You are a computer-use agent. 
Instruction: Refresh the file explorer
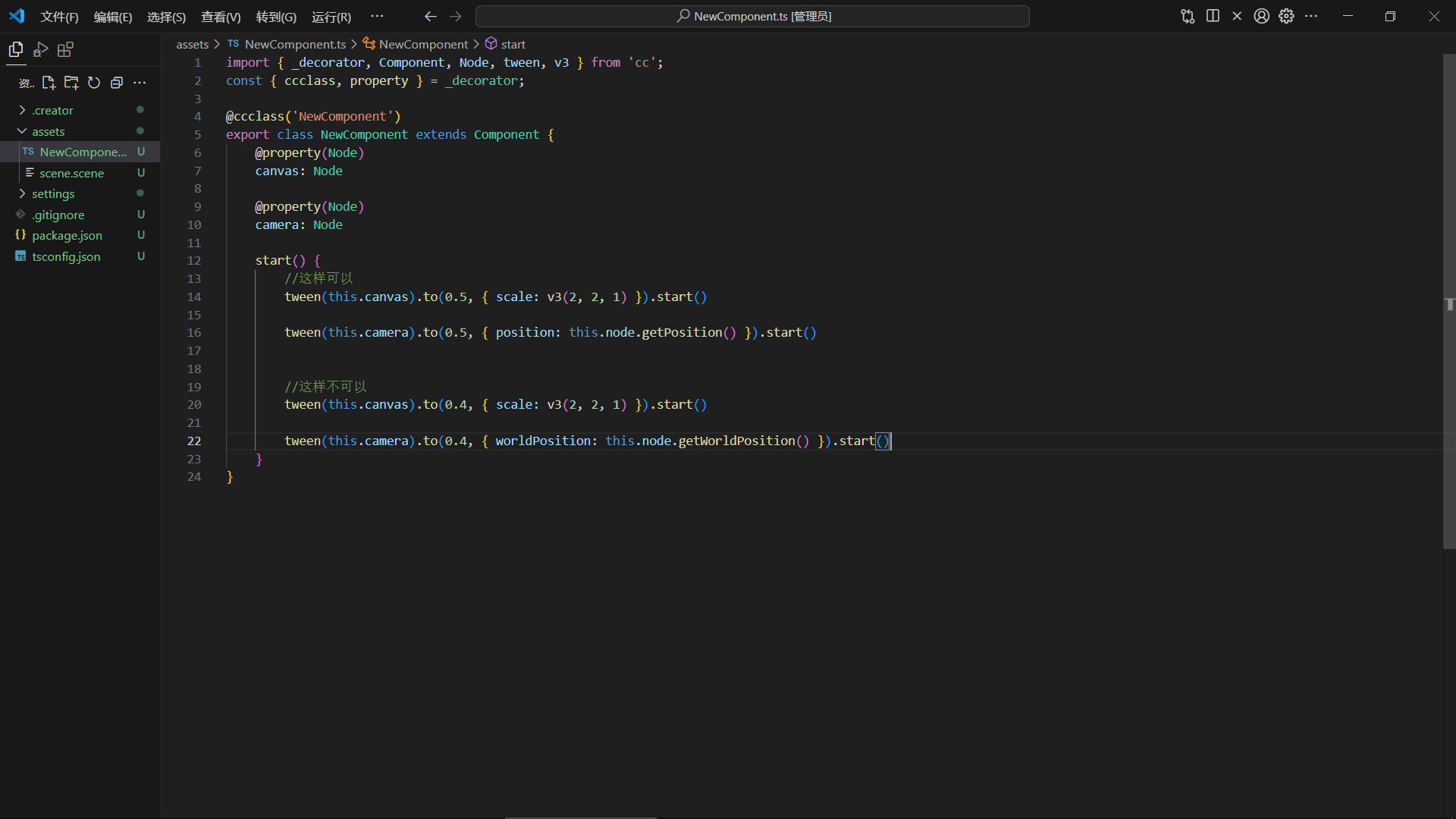pos(94,83)
